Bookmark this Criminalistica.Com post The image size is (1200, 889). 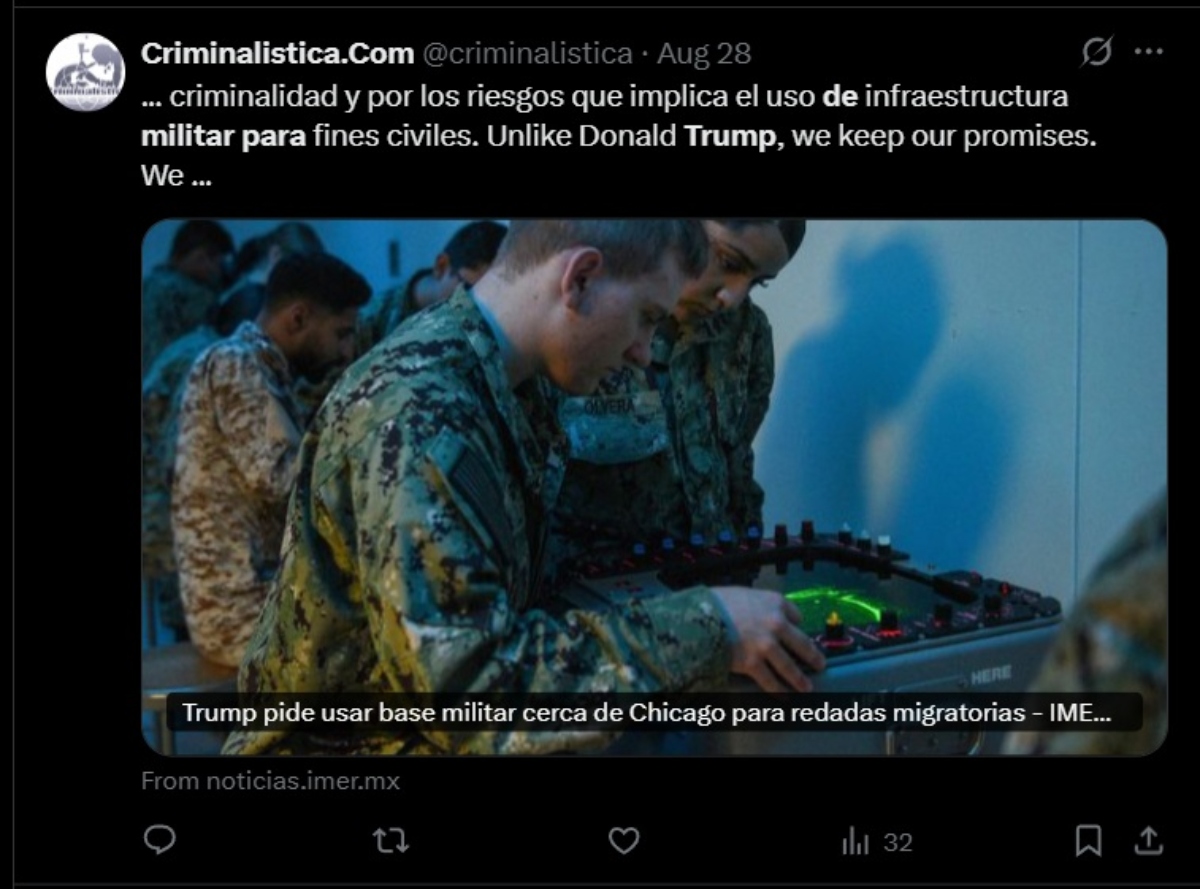[x=1088, y=841]
